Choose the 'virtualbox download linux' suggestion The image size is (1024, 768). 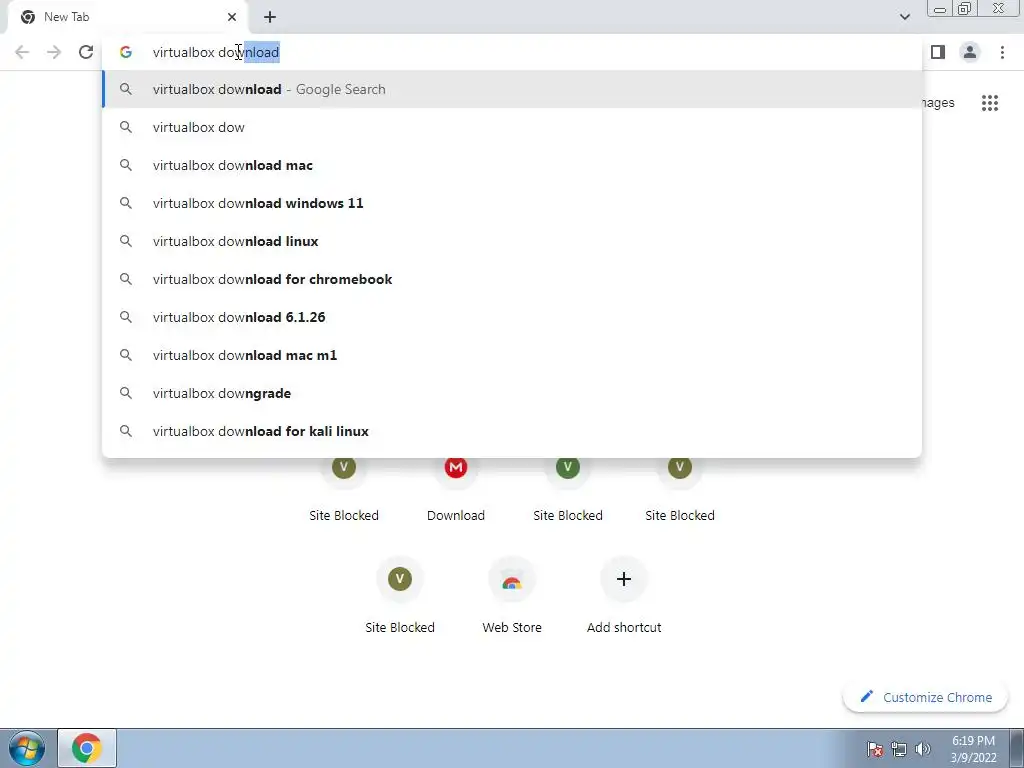pos(512,241)
